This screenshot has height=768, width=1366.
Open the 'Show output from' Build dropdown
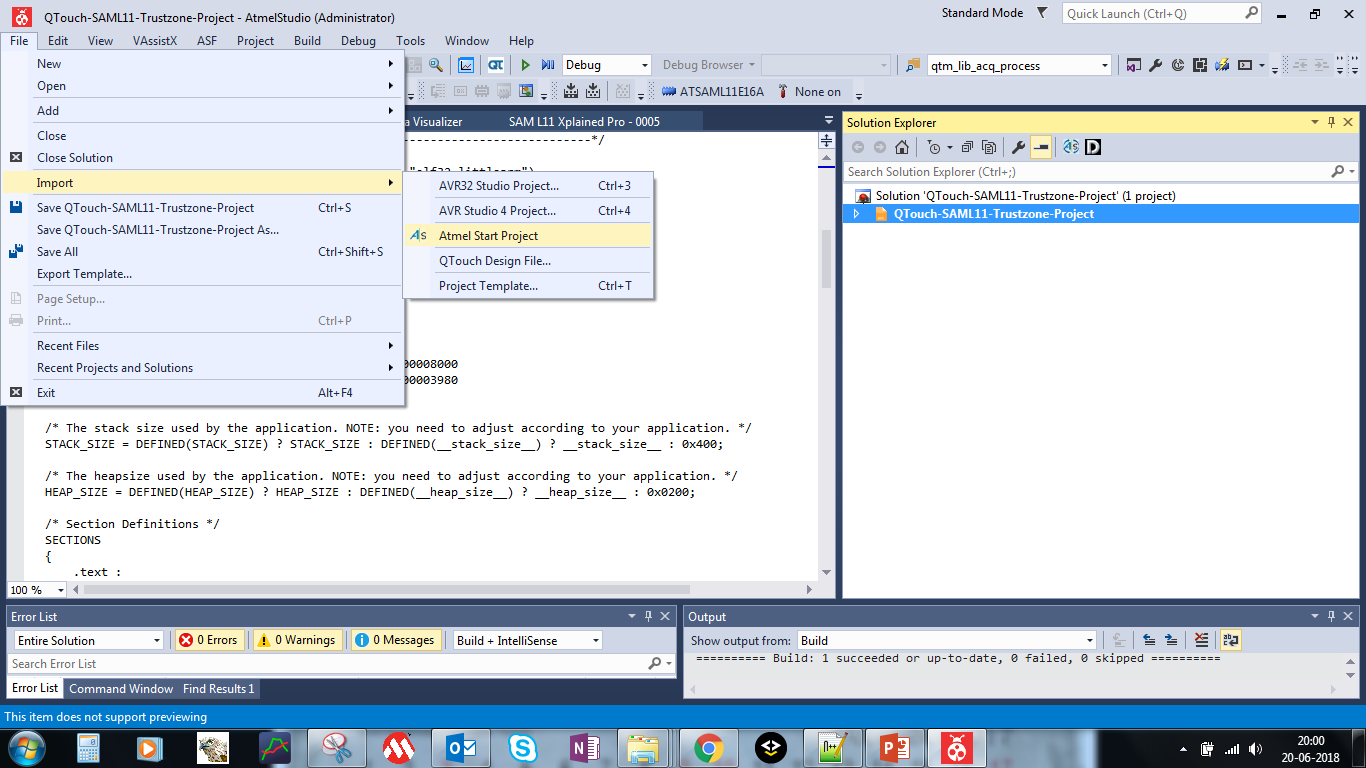pyautogui.click(x=946, y=641)
